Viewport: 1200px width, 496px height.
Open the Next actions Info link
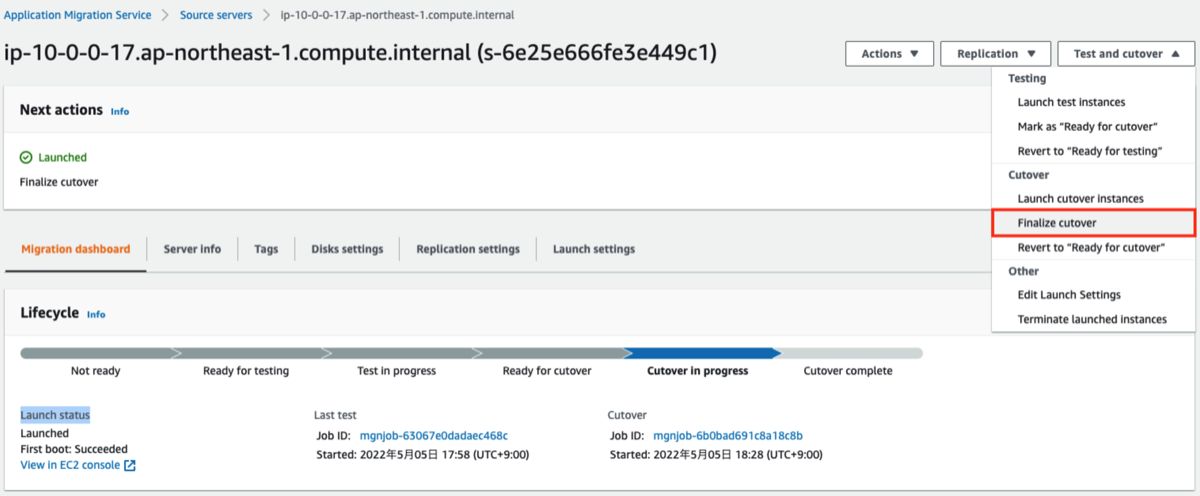click(120, 111)
